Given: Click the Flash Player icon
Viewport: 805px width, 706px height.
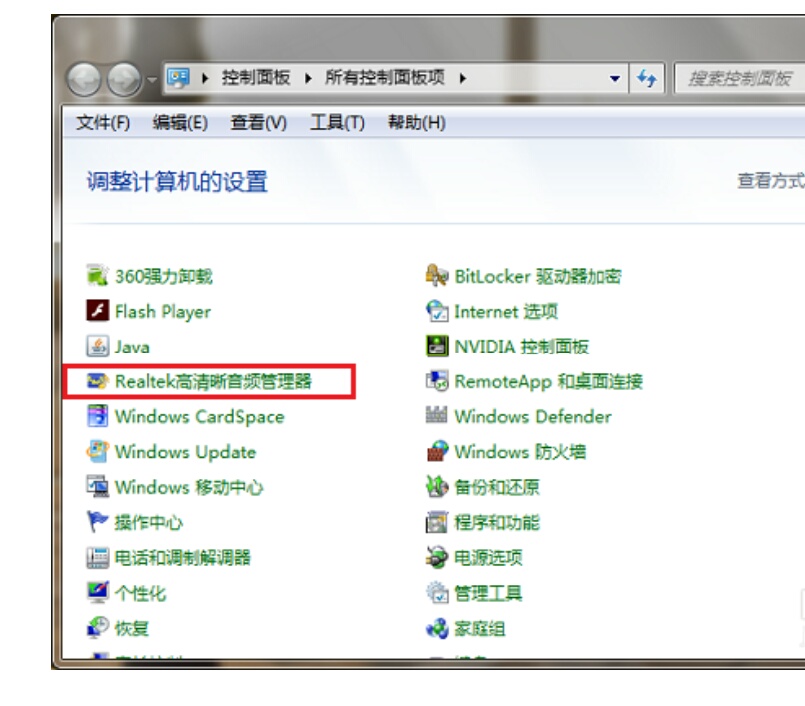Looking at the screenshot, I should click(x=97, y=311).
